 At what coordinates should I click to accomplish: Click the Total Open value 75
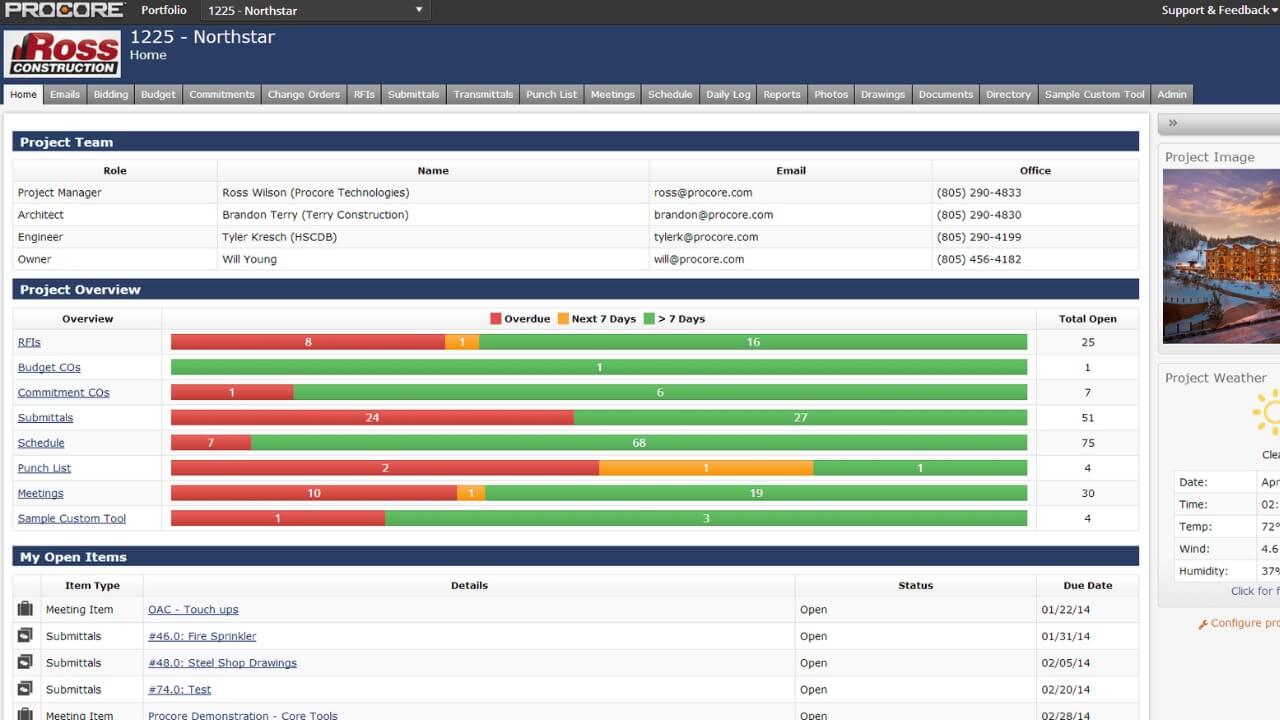(1088, 442)
